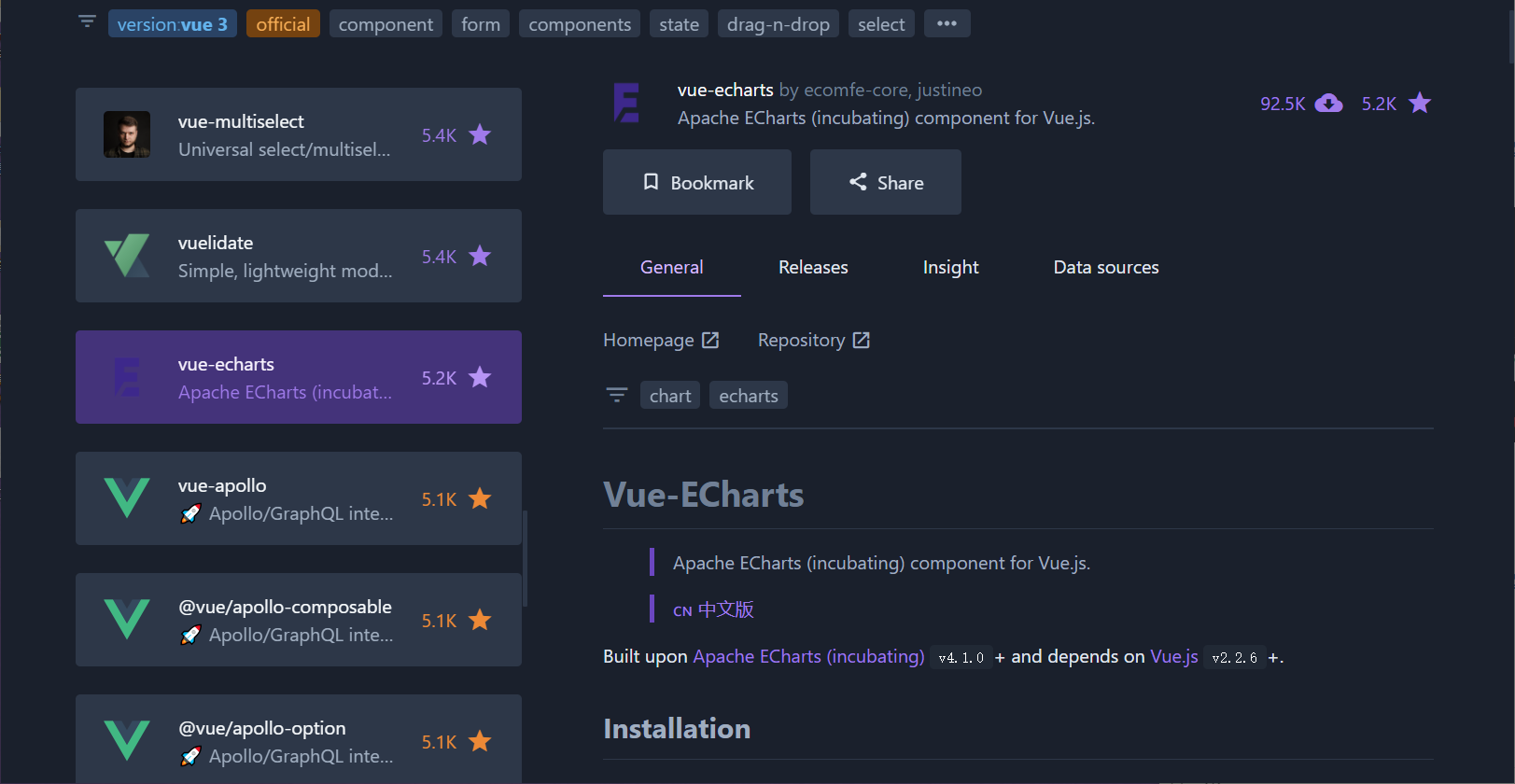The width and height of the screenshot is (1515, 784).
Task: Select the version:vue 3 filter tag
Action: (x=173, y=24)
